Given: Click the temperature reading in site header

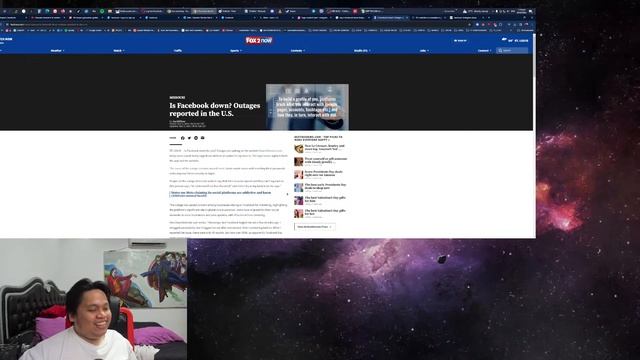Looking at the screenshot, I should 511,41.
